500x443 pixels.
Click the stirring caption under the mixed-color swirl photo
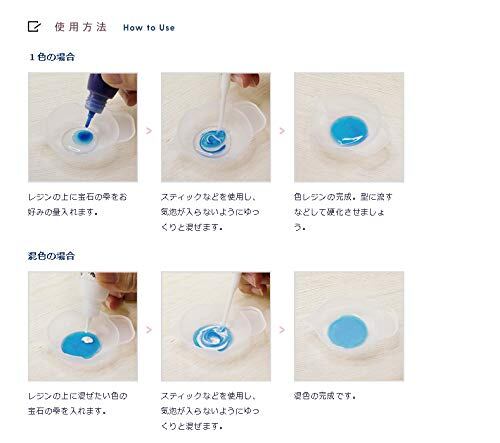[x=210, y=411]
